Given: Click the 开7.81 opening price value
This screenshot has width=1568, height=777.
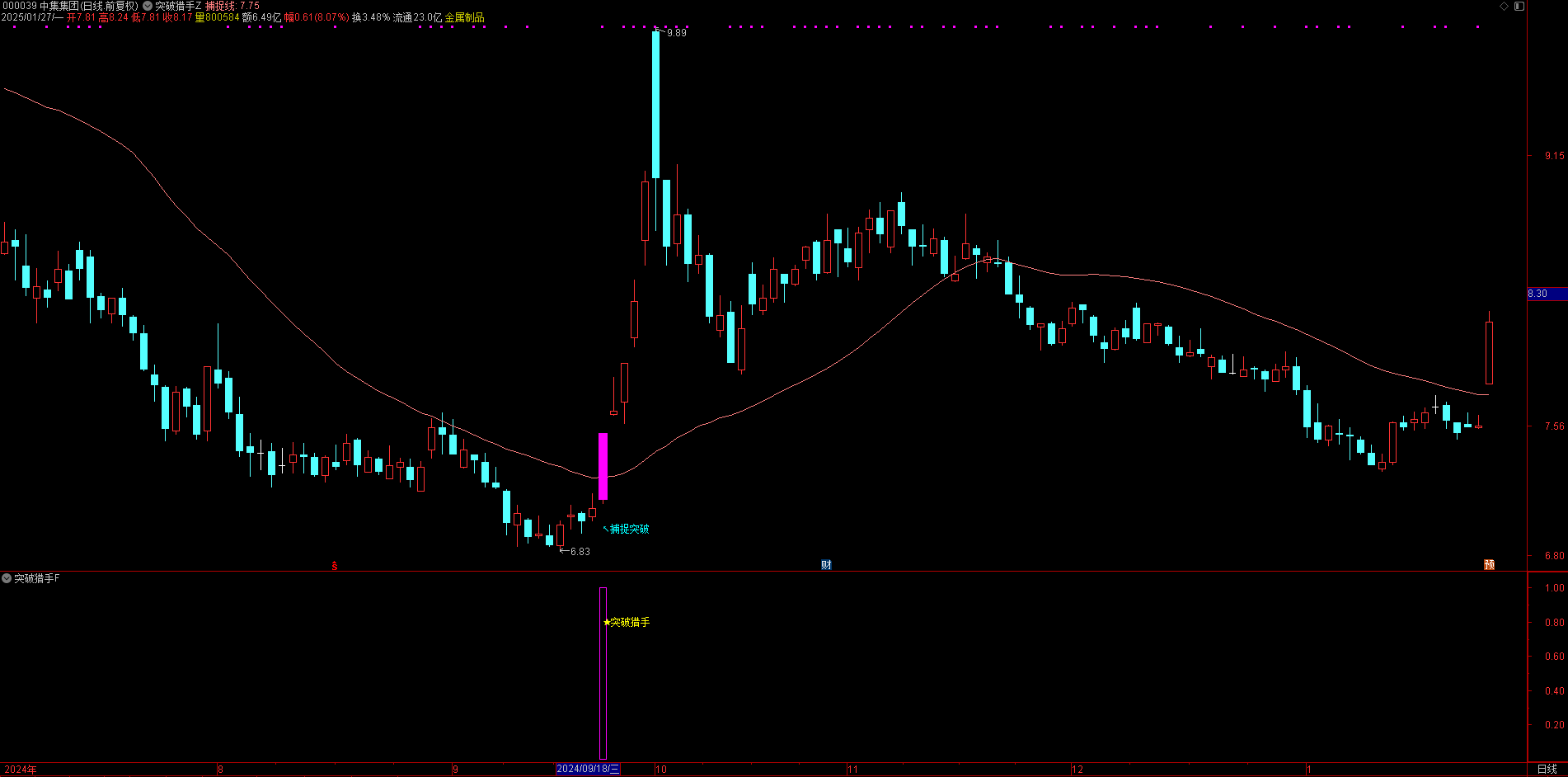Looking at the screenshot, I should [x=81, y=17].
